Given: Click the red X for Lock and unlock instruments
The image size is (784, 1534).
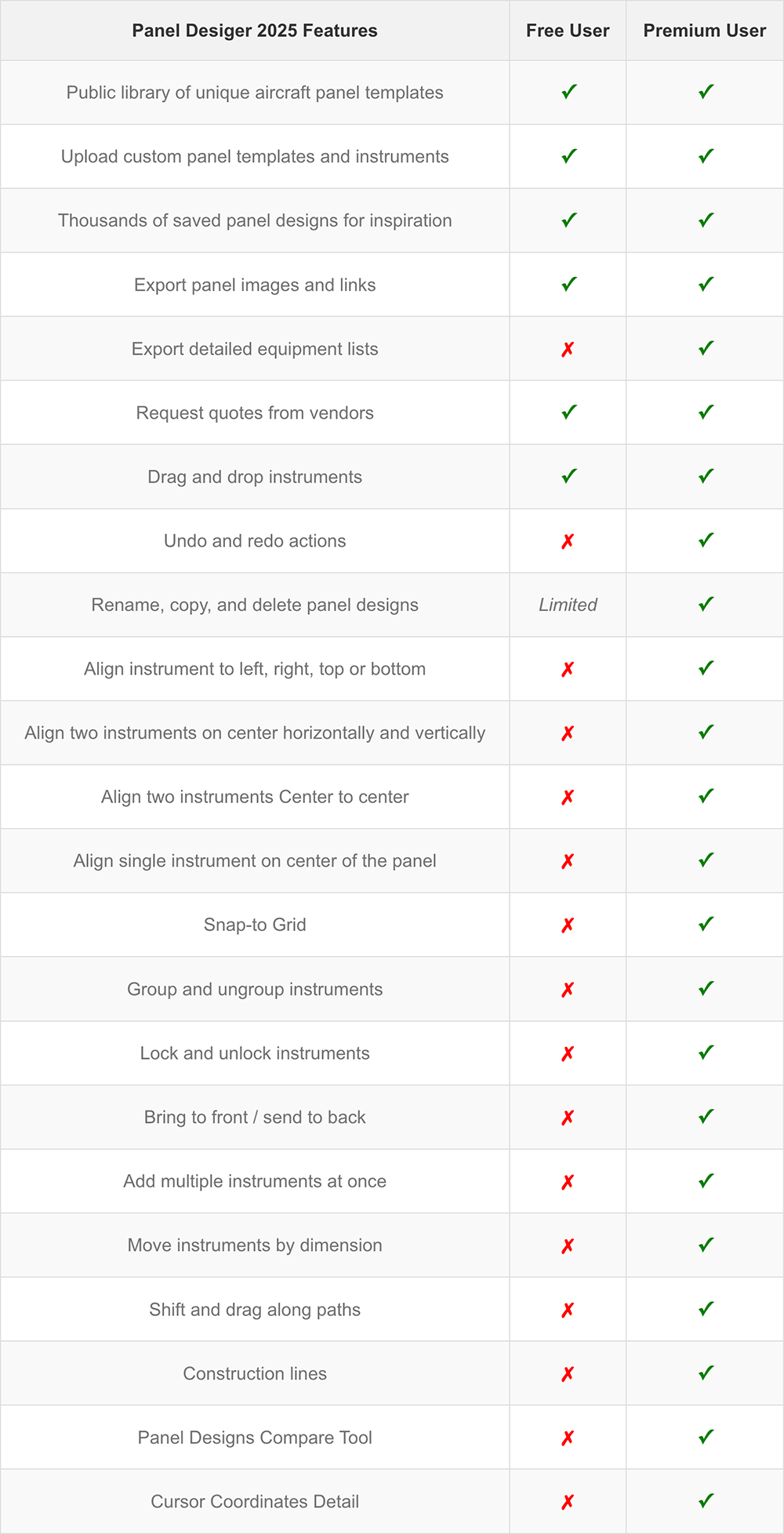Looking at the screenshot, I should [568, 1053].
